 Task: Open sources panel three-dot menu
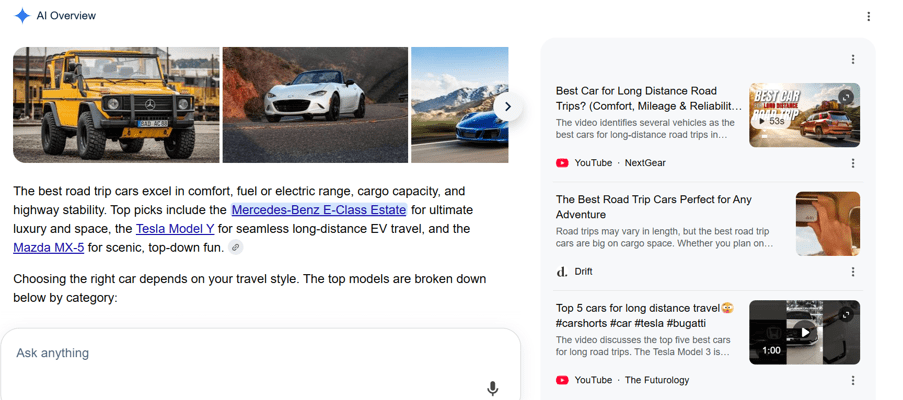tap(853, 59)
